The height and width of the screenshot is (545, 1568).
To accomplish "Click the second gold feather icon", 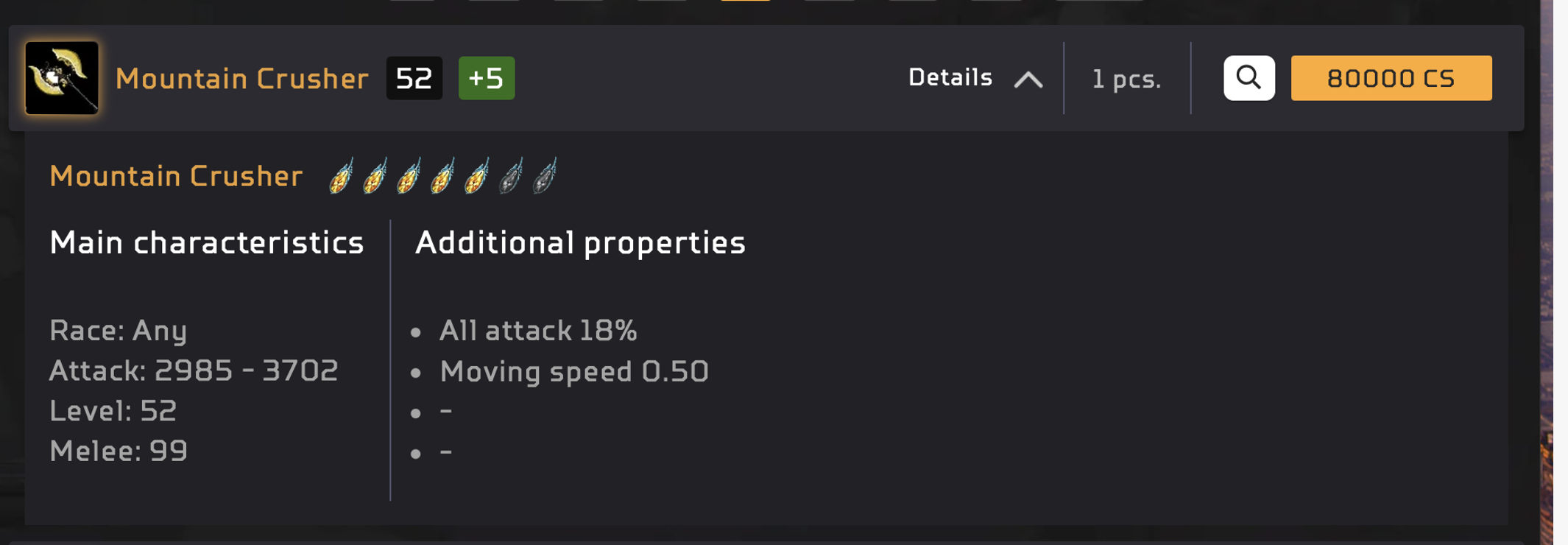I will click(375, 177).
